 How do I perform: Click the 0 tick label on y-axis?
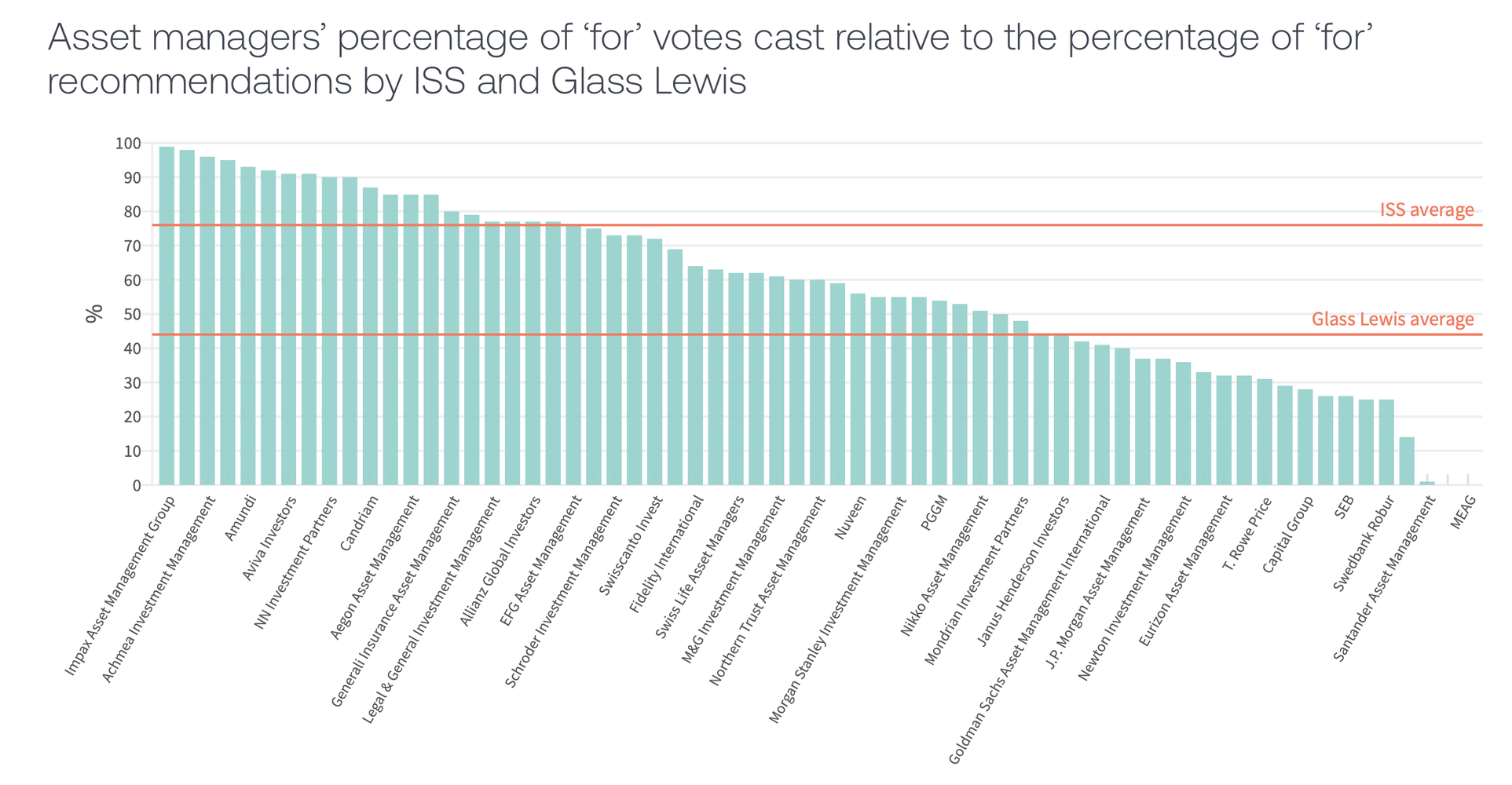coord(137,486)
